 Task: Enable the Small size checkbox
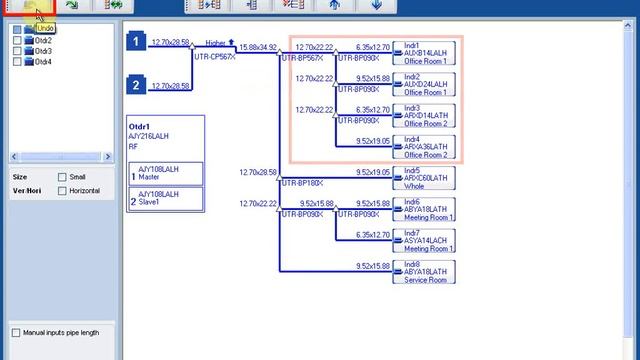(62, 177)
